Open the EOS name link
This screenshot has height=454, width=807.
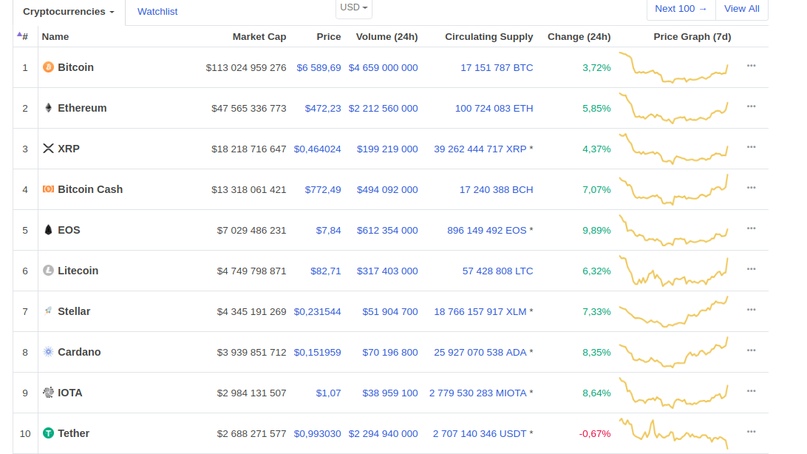coord(69,230)
